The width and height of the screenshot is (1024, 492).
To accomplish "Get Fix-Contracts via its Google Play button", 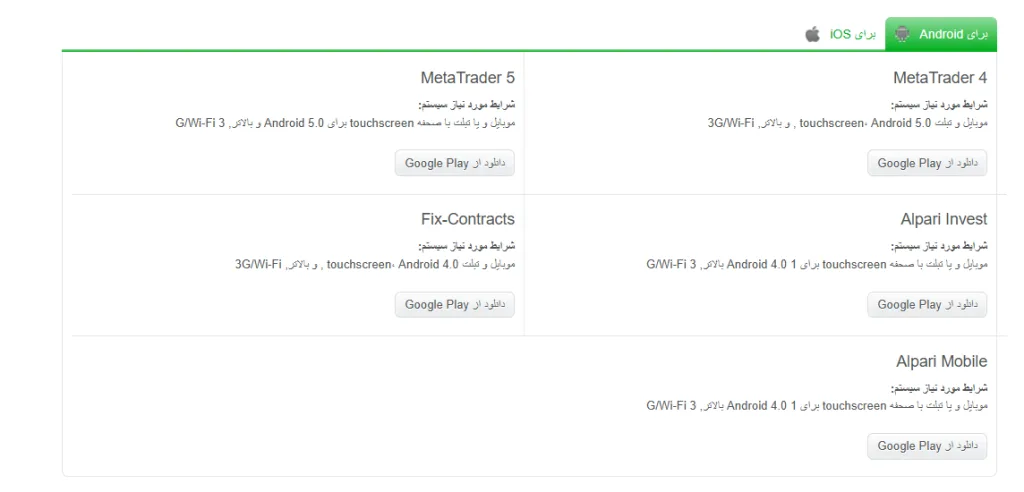I will point(454,304).
